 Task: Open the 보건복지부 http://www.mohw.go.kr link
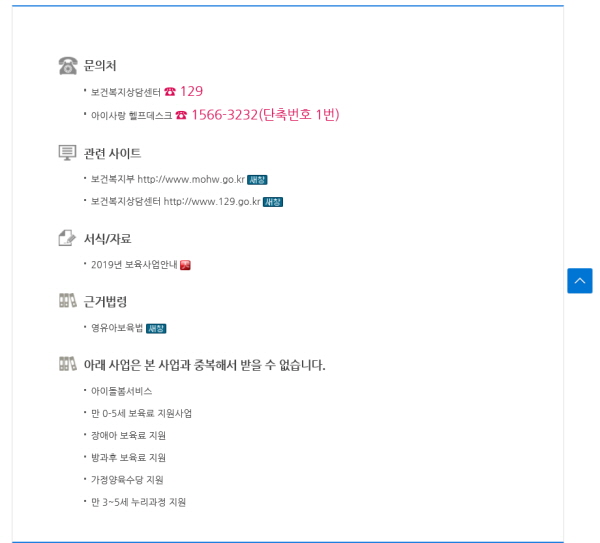pyautogui.click(x=168, y=179)
